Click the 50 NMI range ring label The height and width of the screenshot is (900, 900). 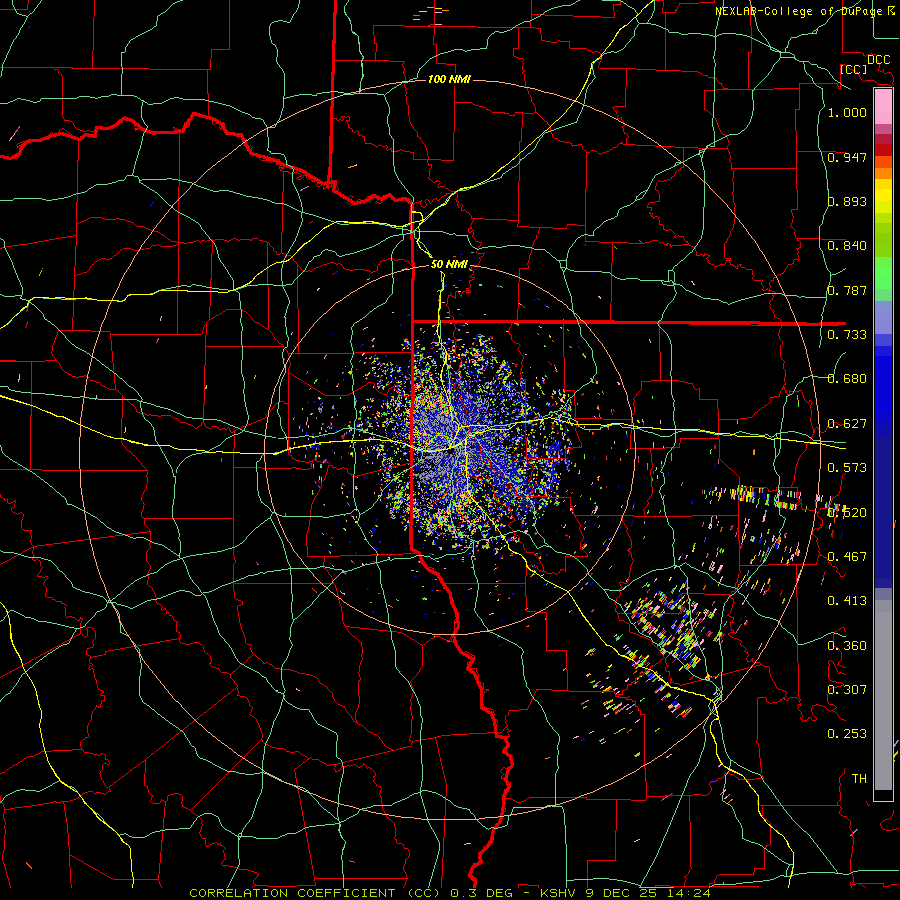[x=449, y=265]
